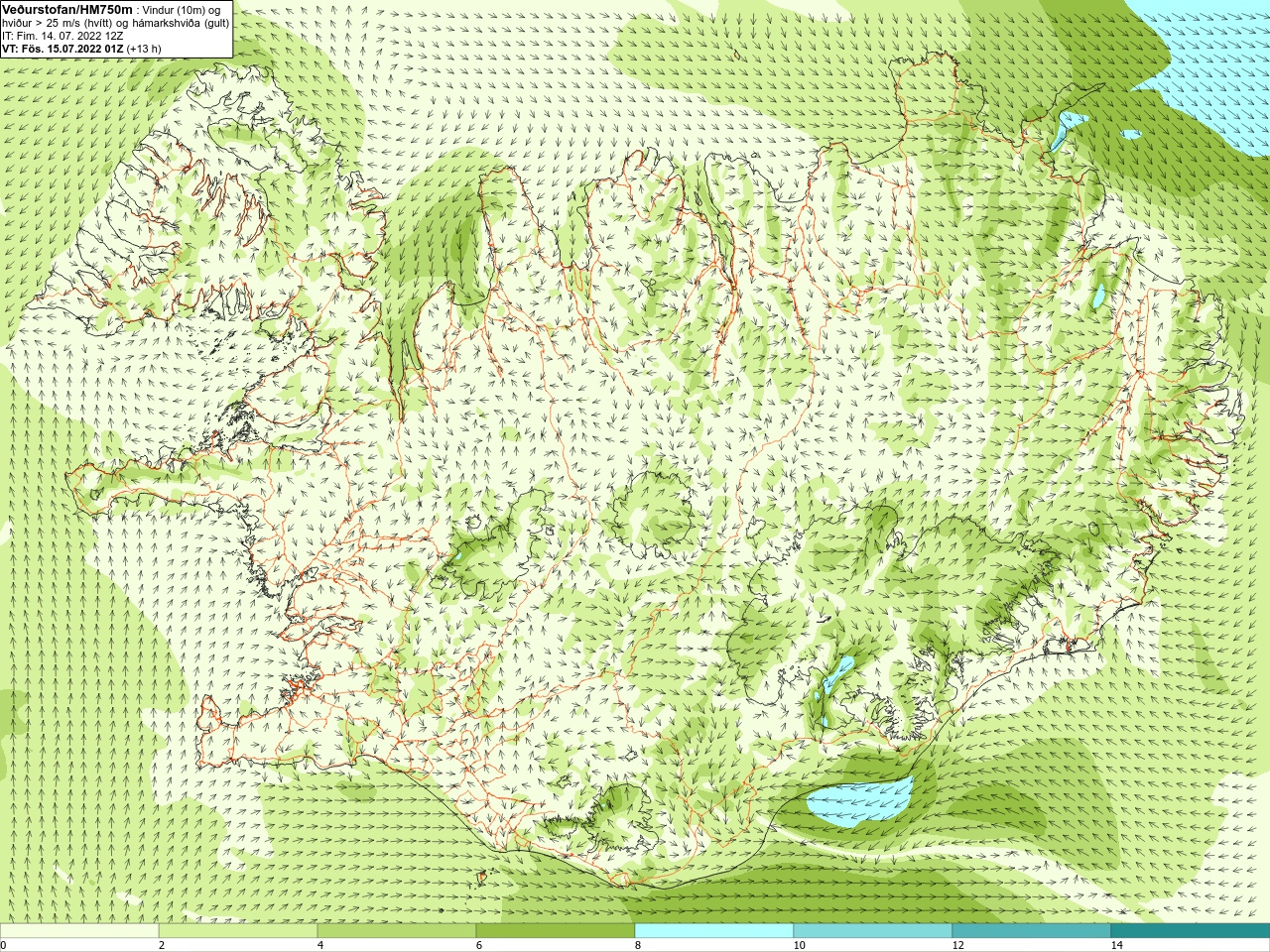Select the medium green 4–6 legend swatch

(397, 931)
